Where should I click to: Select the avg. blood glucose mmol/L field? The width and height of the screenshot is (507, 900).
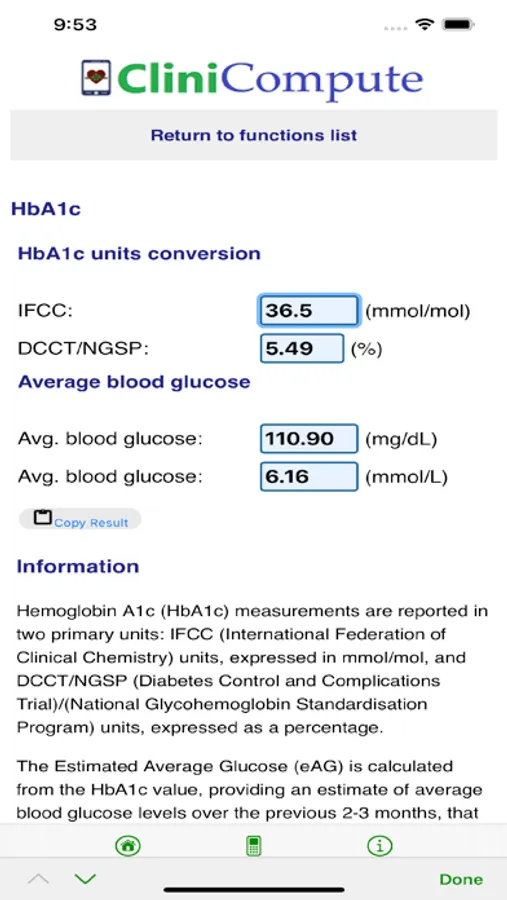coord(309,476)
